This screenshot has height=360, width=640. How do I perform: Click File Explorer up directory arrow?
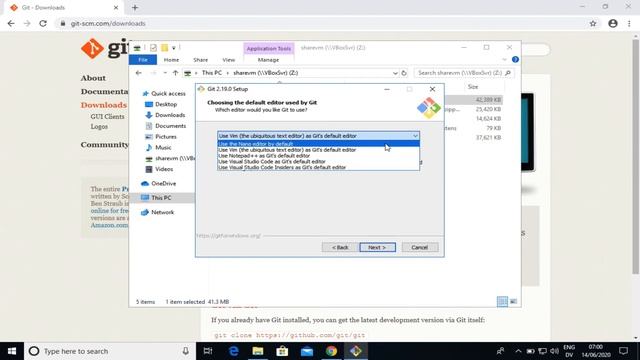(175, 73)
